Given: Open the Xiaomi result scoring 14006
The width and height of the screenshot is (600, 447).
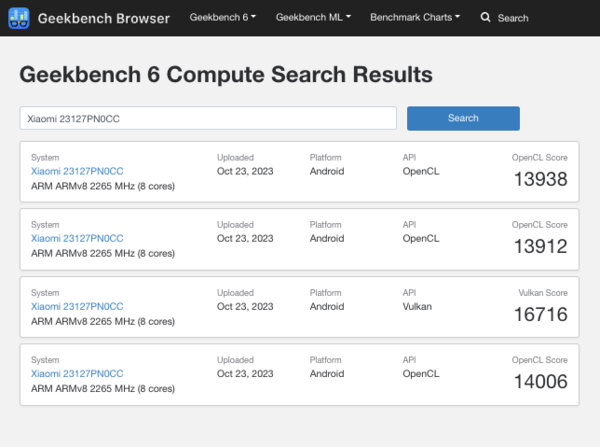Looking at the screenshot, I should [x=77, y=373].
